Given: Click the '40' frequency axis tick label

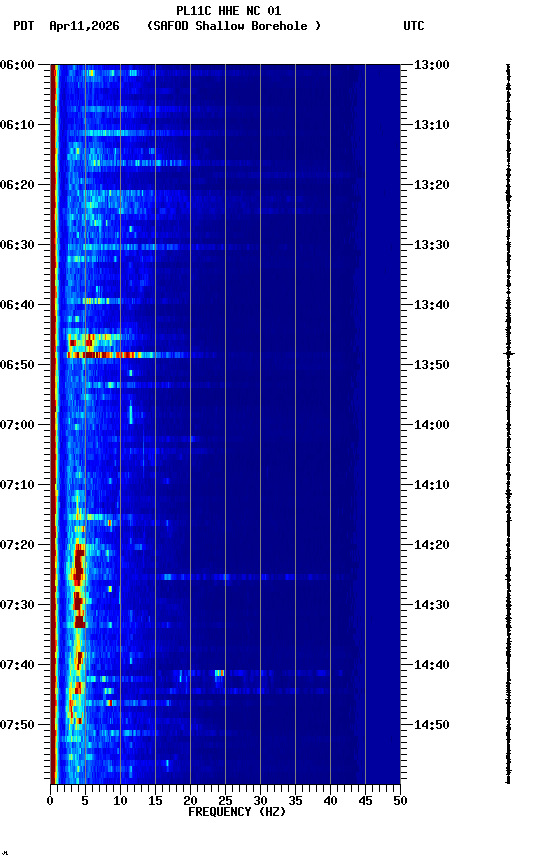Looking at the screenshot, I should (331, 801).
